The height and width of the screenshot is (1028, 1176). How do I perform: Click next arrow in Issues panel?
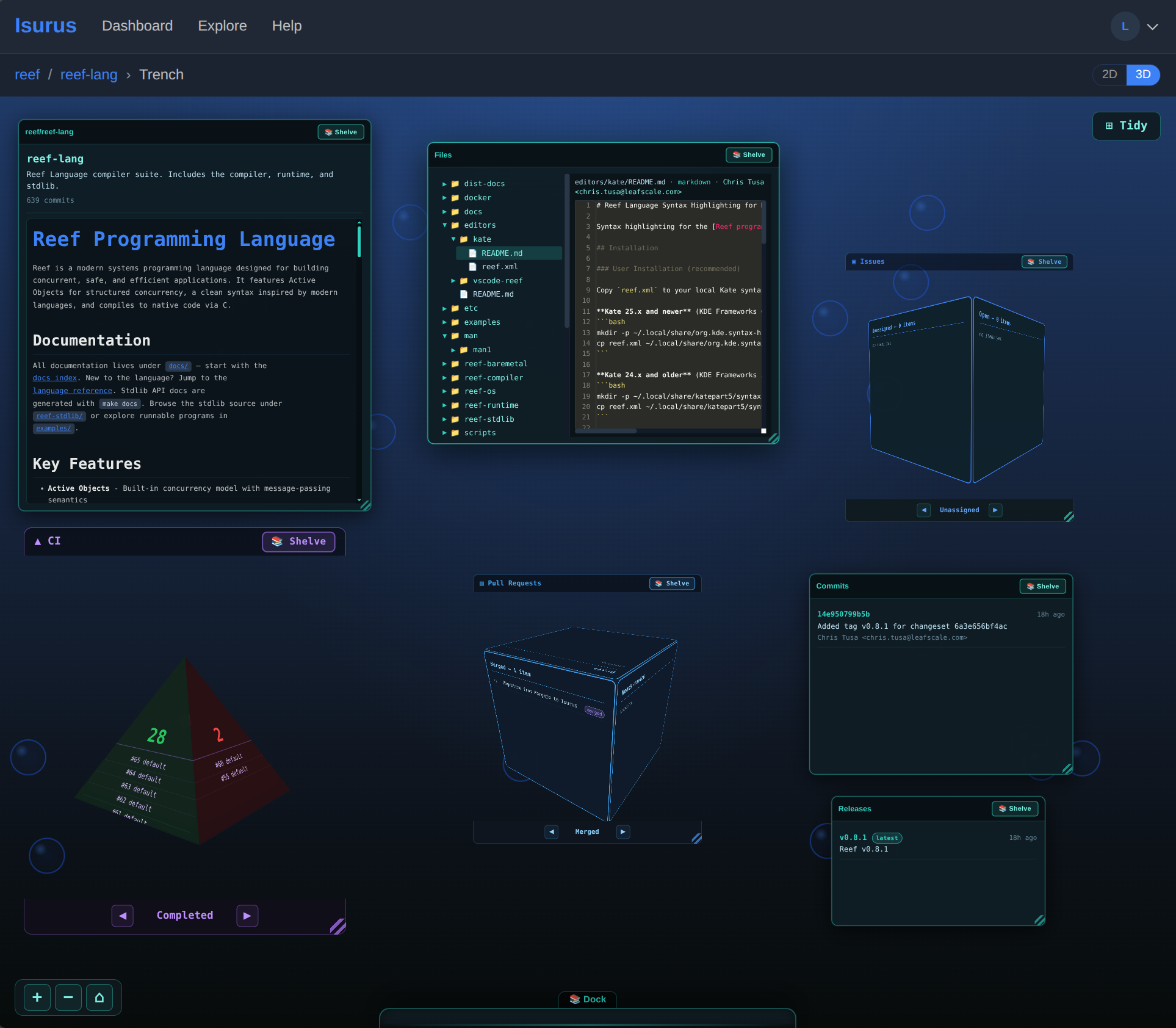[995, 510]
